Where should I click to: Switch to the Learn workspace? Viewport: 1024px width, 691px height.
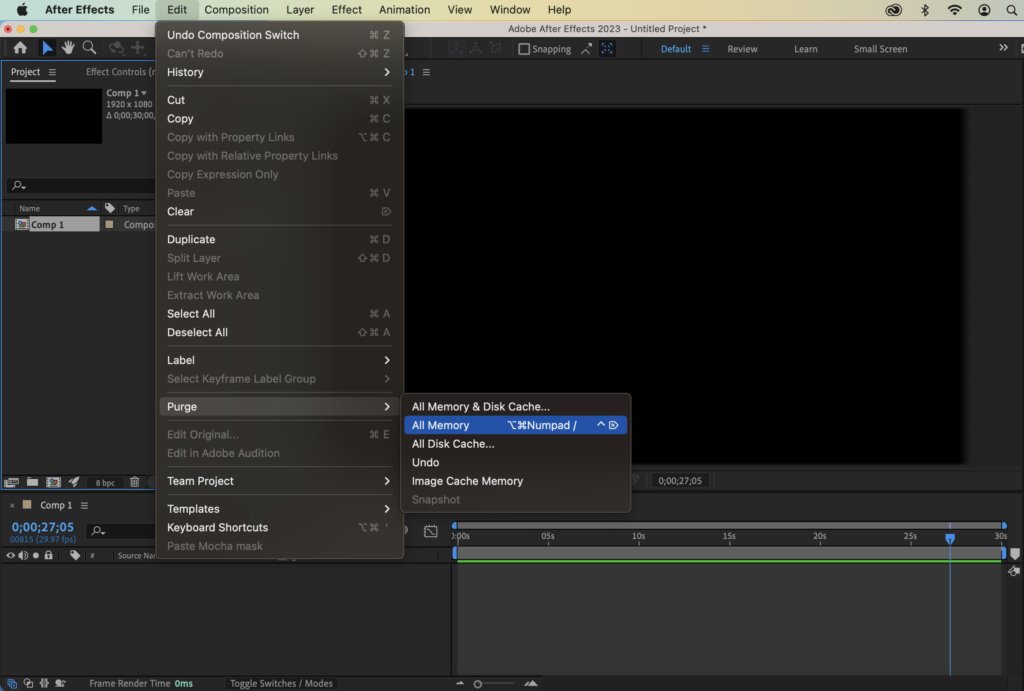[x=805, y=49]
